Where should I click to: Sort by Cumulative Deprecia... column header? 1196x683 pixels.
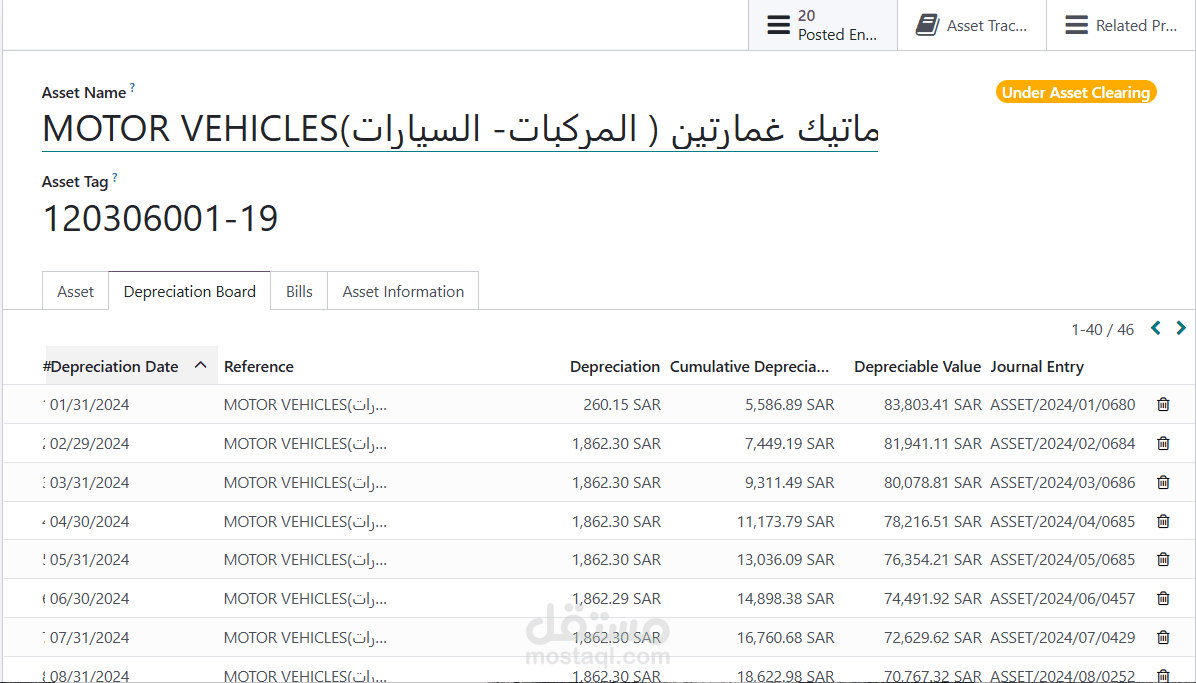[749, 366]
